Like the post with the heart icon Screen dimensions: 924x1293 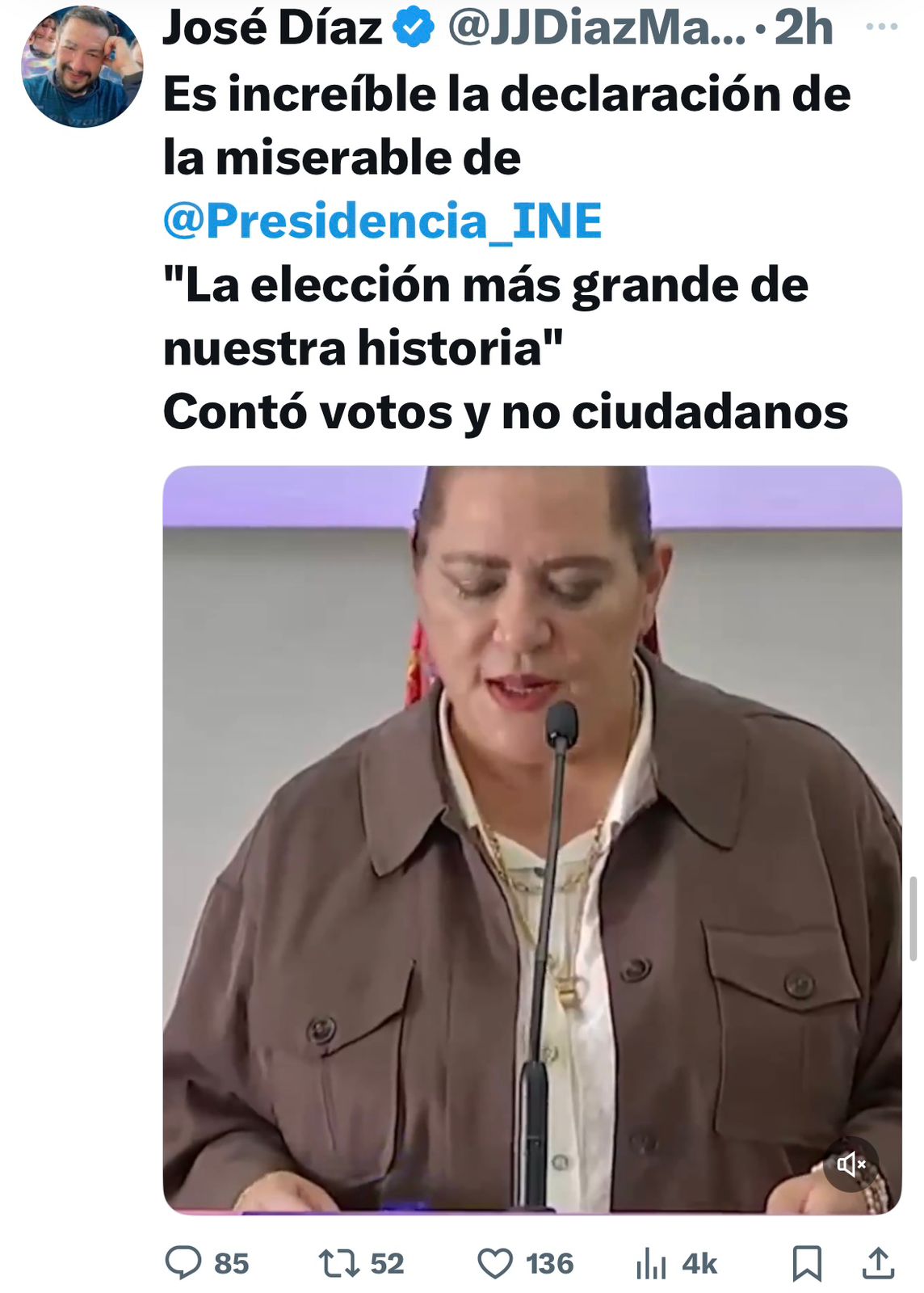pyautogui.click(x=495, y=1263)
